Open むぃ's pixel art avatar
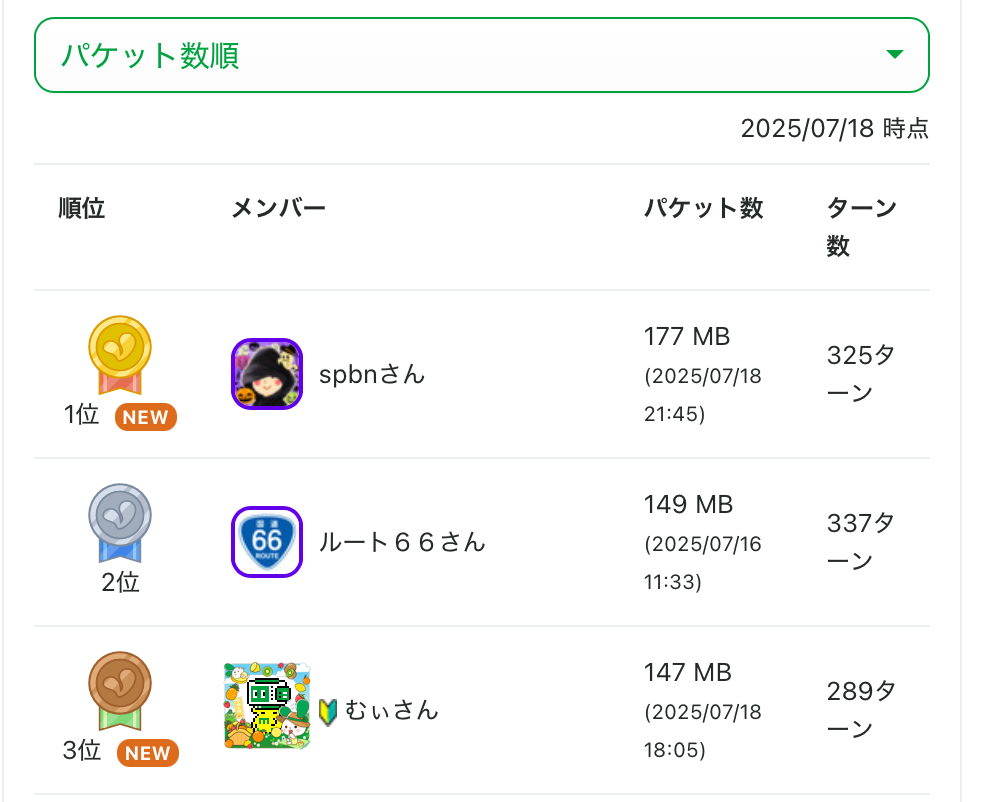This screenshot has width=985, height=802. point(267,706)
